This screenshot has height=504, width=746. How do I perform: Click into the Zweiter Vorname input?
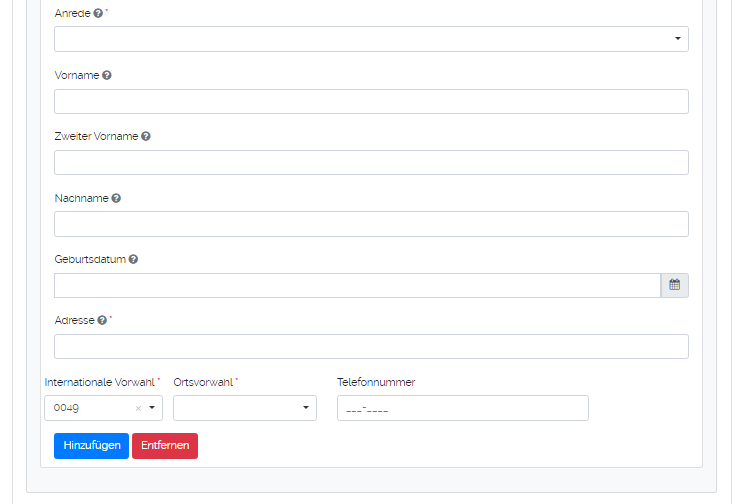pos(371,162)
